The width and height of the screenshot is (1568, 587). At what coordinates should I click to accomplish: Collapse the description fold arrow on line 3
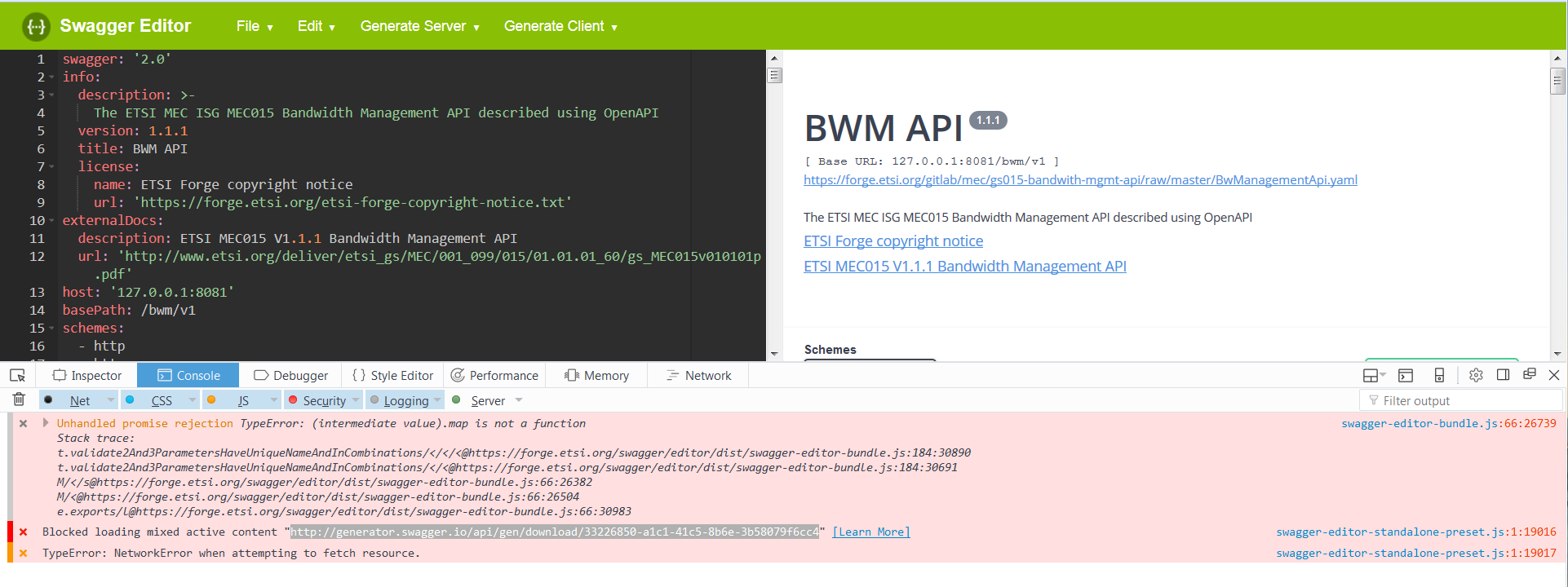point(51,95)
